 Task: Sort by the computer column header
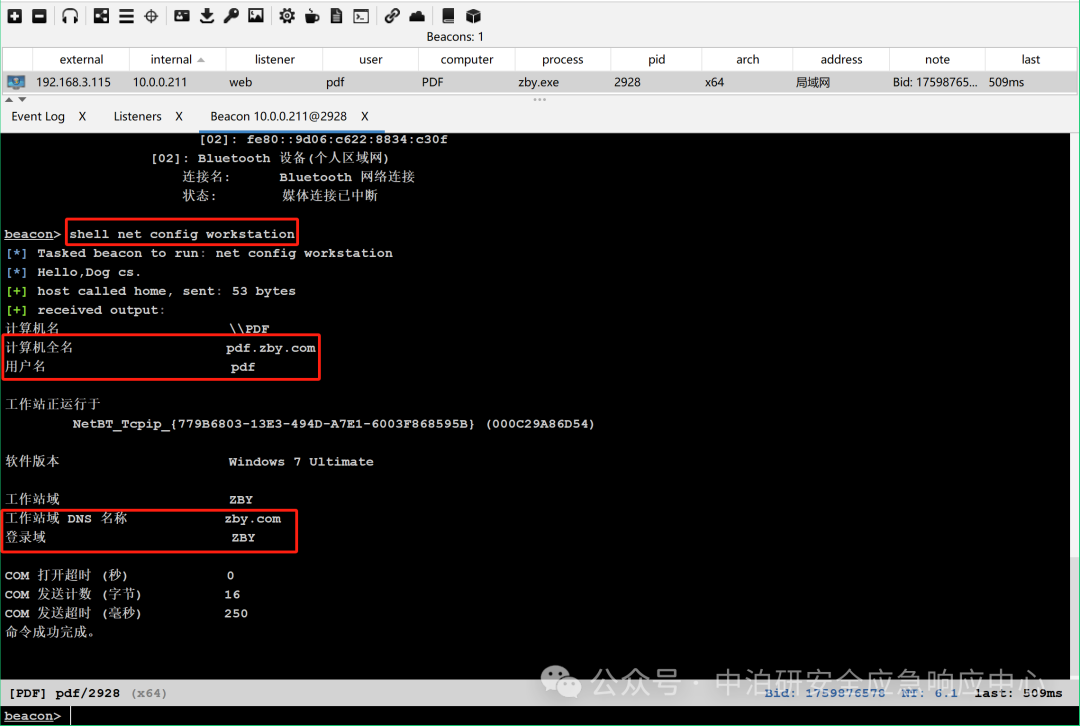click(466, 59)
